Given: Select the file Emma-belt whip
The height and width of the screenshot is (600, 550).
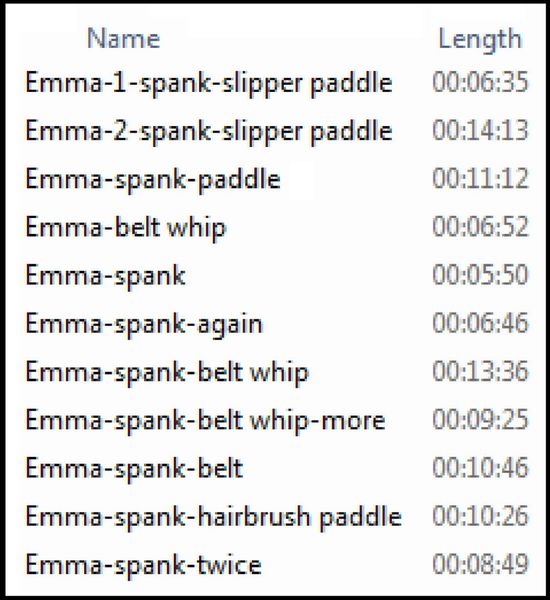Looking at the screenshot, I should [x=126, y=228].
